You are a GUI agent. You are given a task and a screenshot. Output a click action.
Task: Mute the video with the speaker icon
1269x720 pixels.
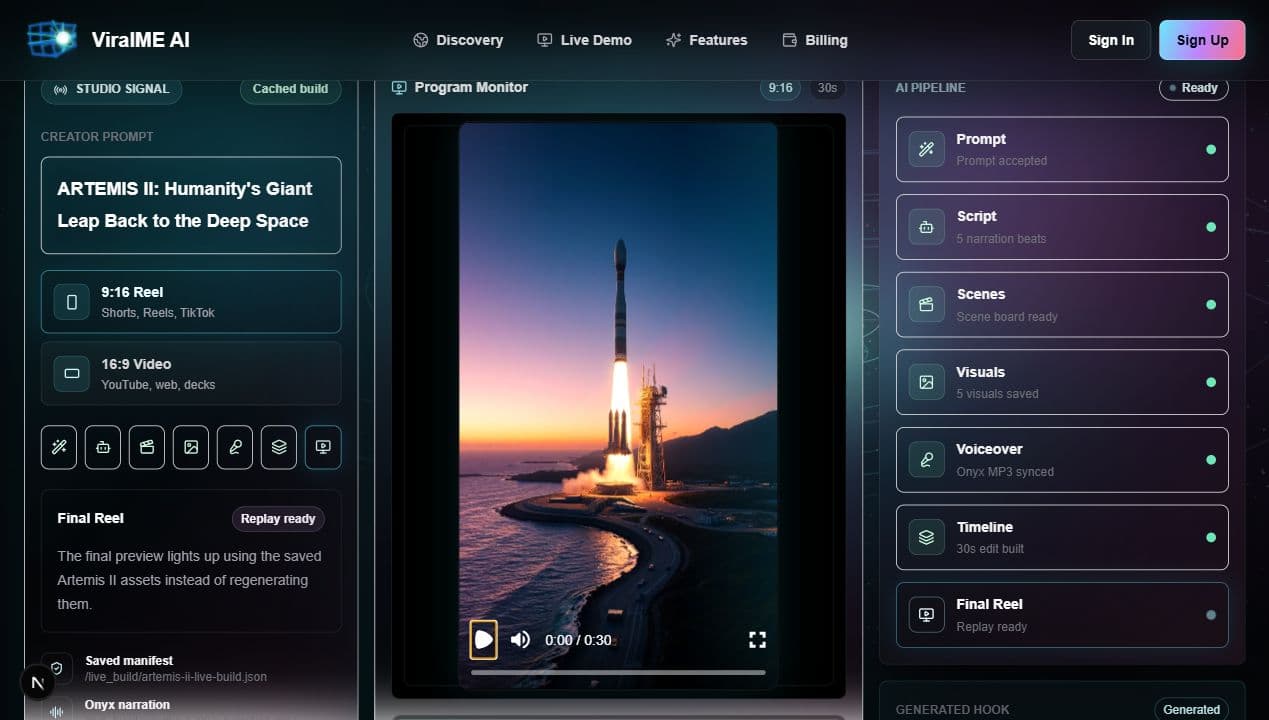pyautogui.click(x=521, y=639)
